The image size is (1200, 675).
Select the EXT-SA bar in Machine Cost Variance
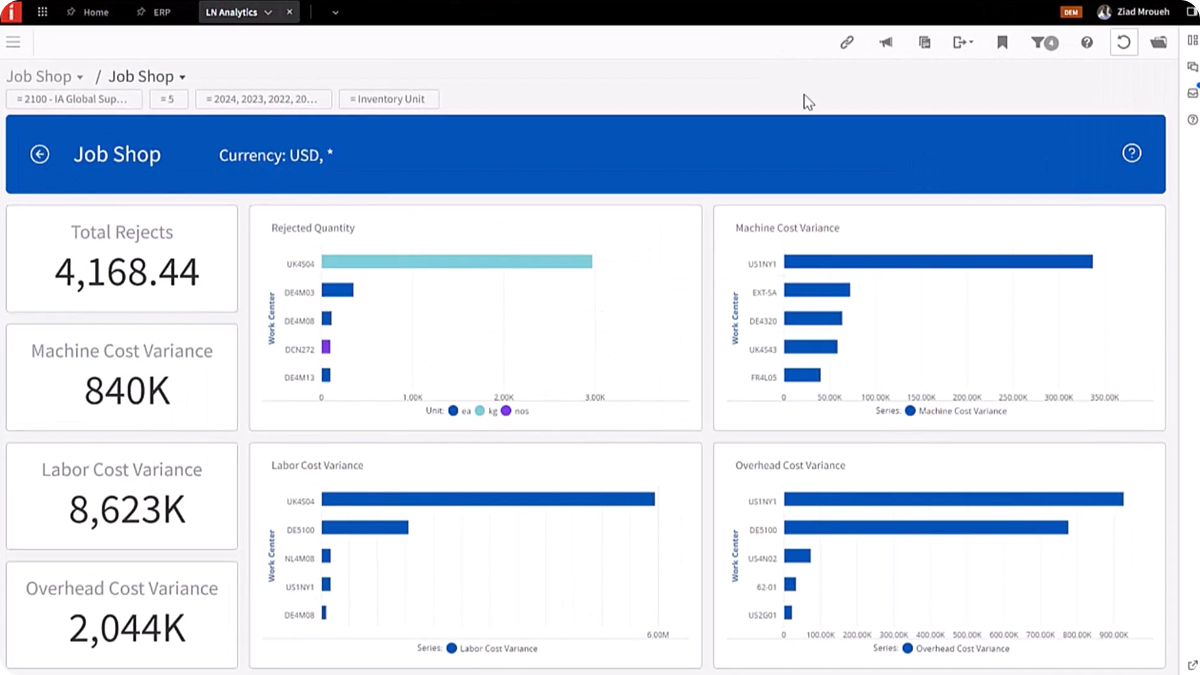coord(817,290)
